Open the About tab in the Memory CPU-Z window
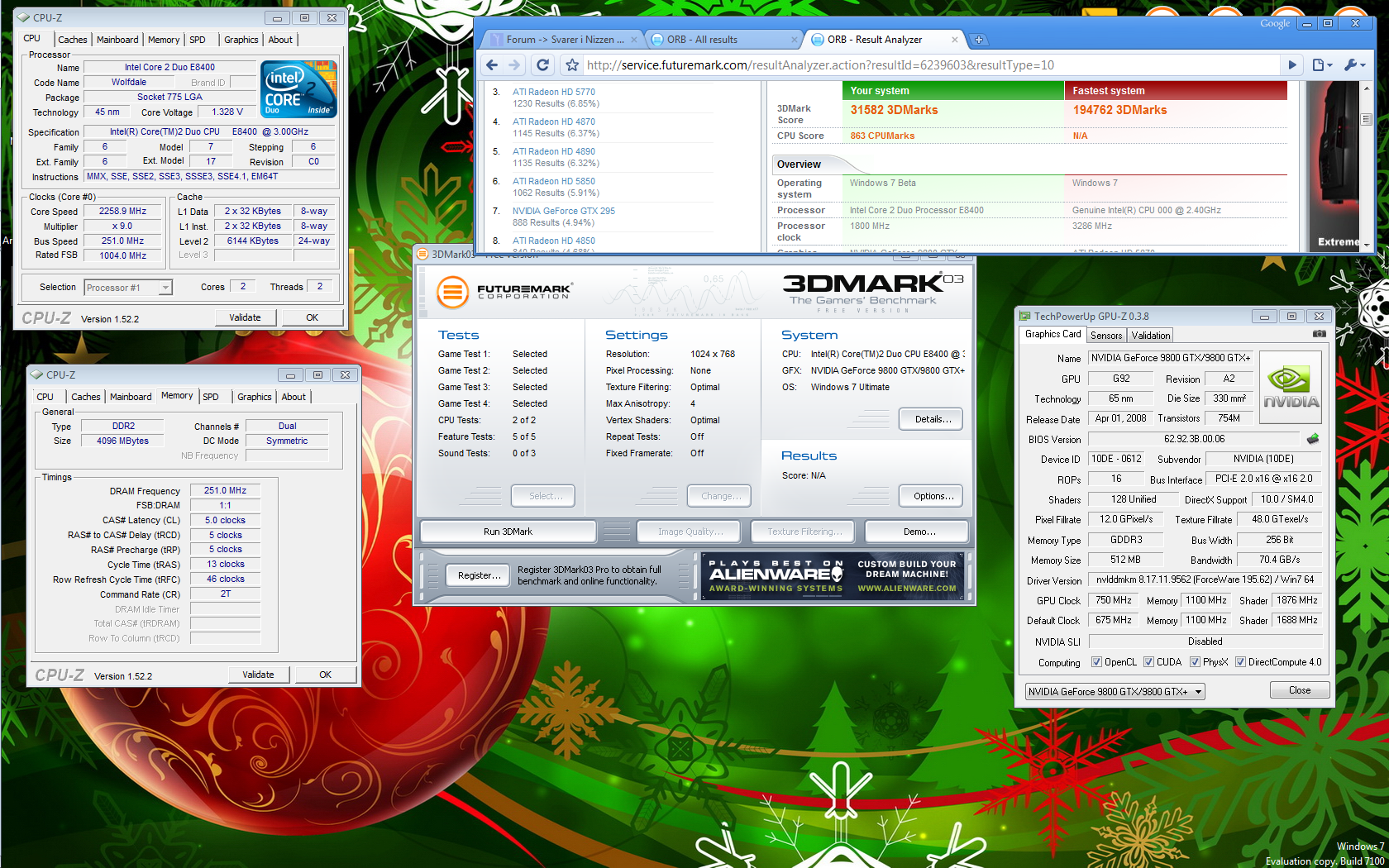 (294, 397)
